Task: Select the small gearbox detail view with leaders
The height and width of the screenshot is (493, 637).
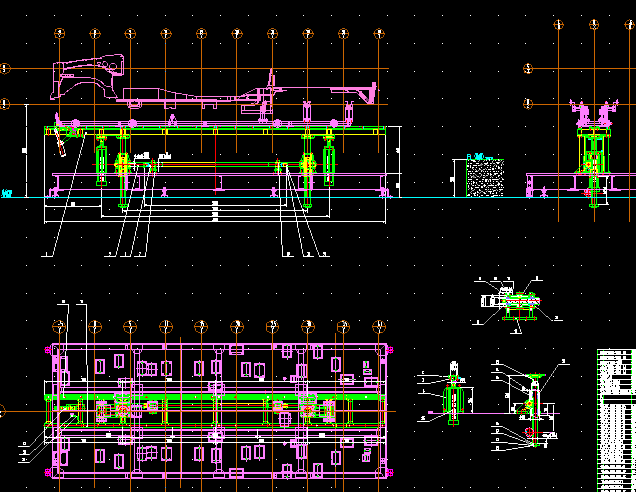Action: click(x=516, y=303)
